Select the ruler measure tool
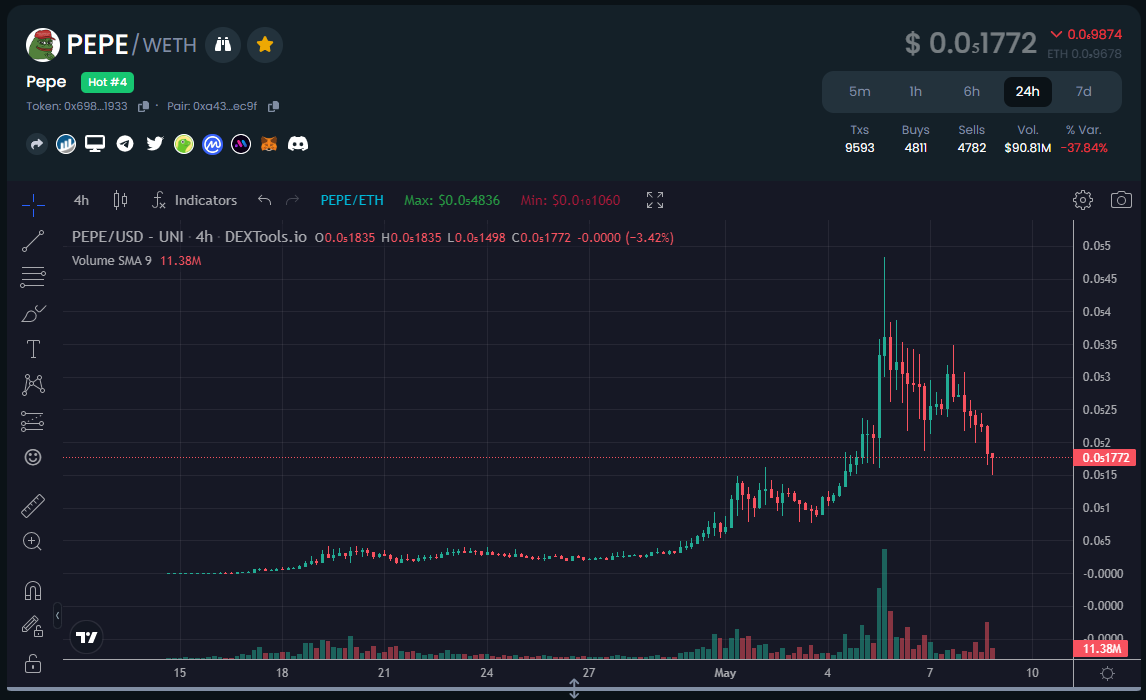The image size is (1146, 700). (x=33, y=506)
